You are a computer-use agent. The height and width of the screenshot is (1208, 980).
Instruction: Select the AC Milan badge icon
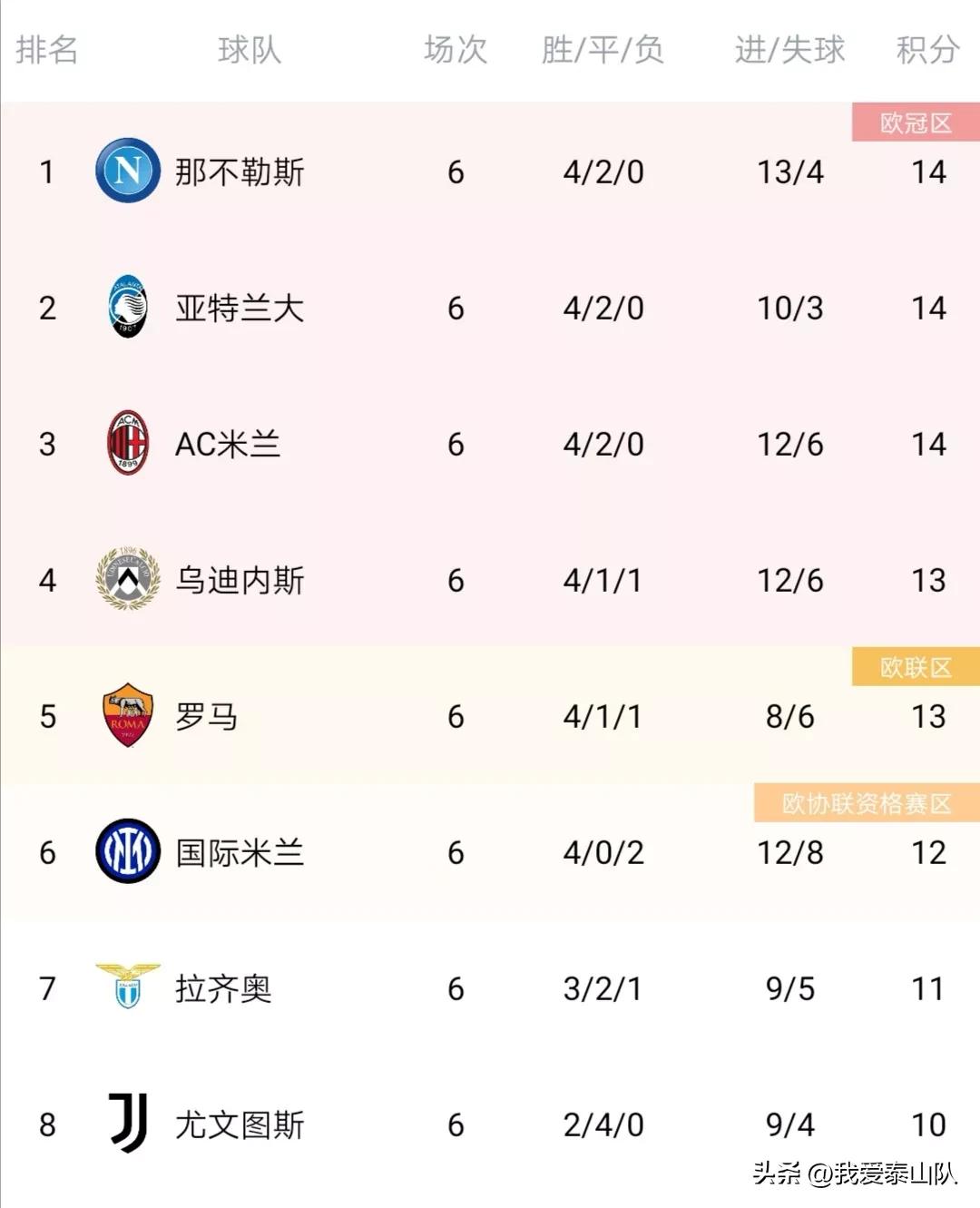pos(128,443)
